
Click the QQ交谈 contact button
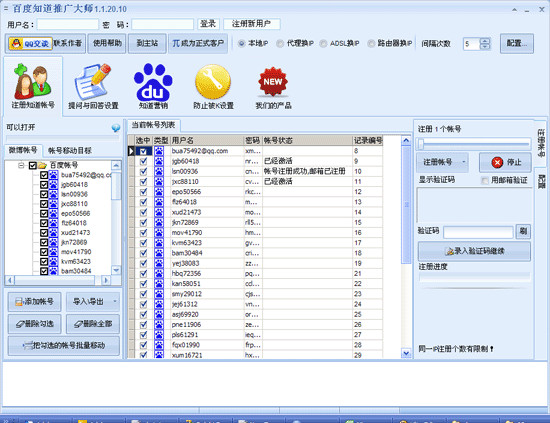[30, 43]
